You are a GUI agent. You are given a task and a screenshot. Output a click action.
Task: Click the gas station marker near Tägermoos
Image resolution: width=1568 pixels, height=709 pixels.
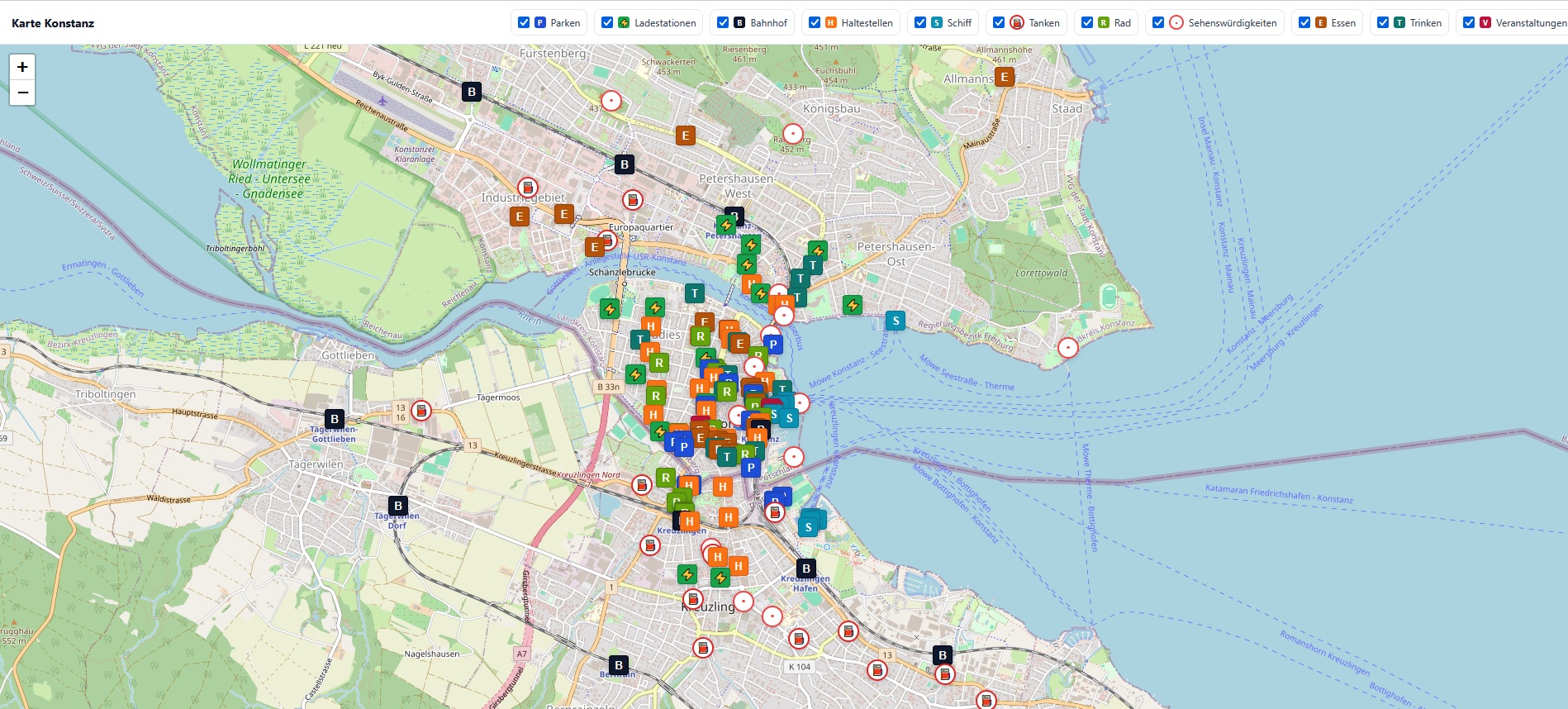tap(421, 411)
